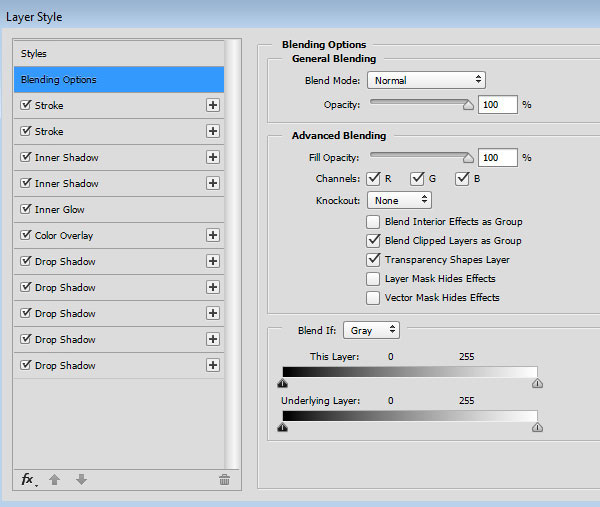Click plus icon on the third Drop Shadow row
The image size is (600, 507).
[x=213, y=313]
